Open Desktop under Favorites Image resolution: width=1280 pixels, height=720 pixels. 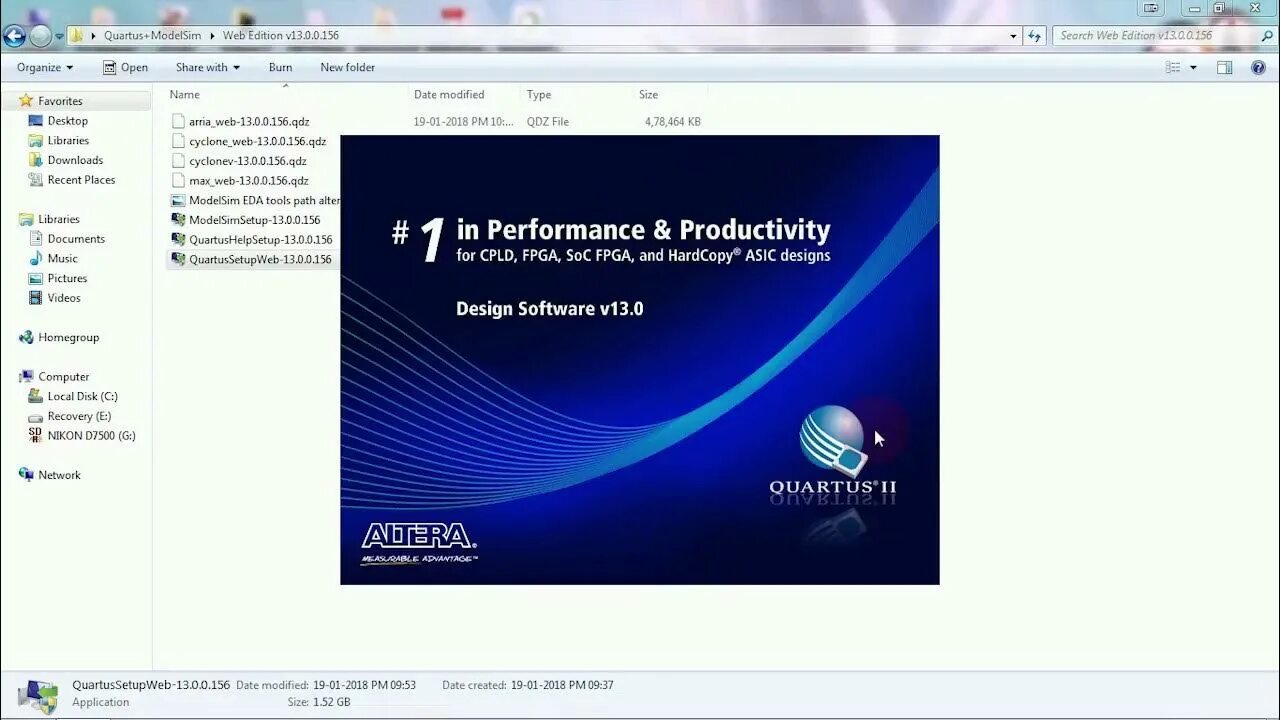coord(68,121)
